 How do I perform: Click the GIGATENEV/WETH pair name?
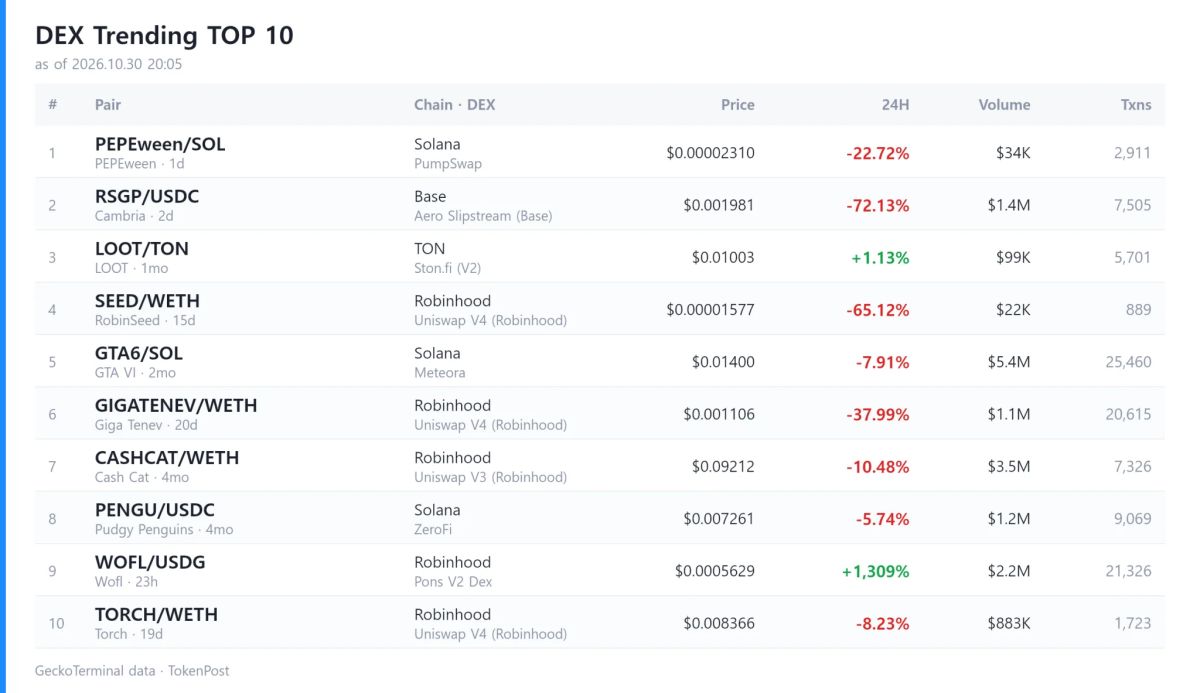(x=176, y=405)
